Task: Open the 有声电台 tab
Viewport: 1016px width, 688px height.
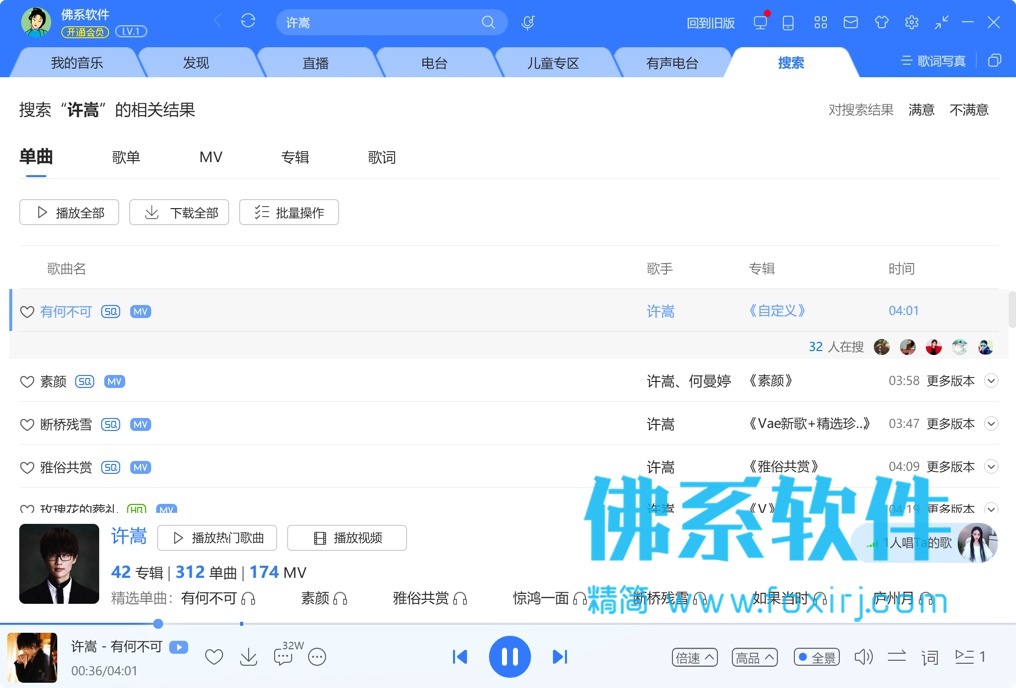Action: click(x=672, y=63)
